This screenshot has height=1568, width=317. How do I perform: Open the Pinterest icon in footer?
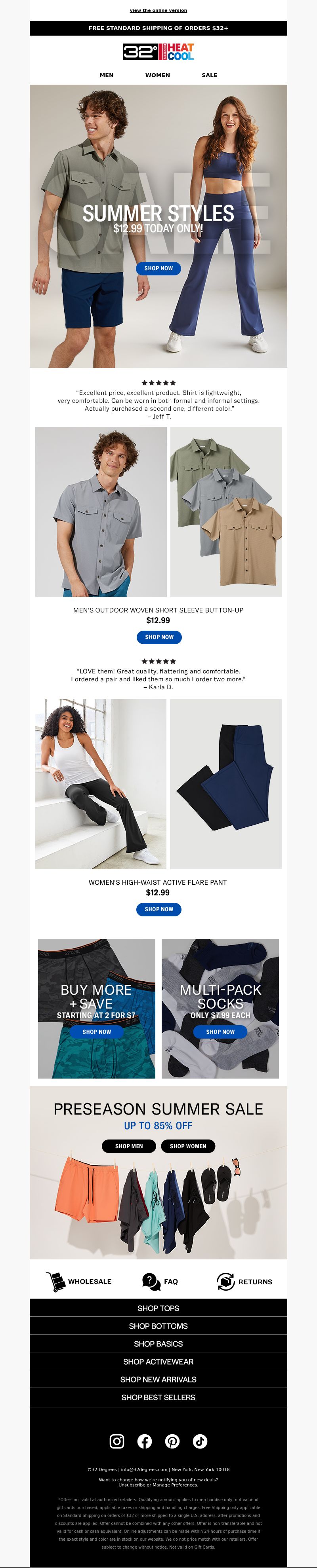pyautogui.click(x=172, y=1441)
